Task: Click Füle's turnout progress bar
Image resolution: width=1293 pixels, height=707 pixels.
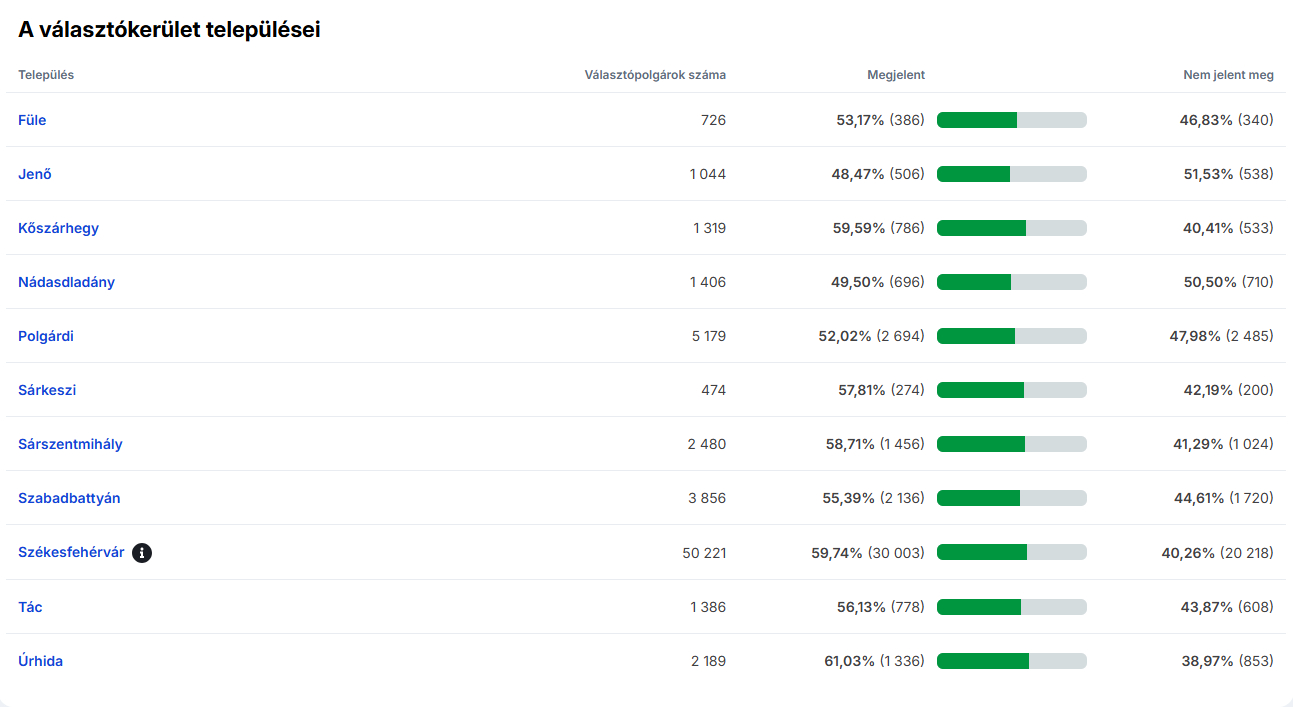Action: (x=1011, y=120)
